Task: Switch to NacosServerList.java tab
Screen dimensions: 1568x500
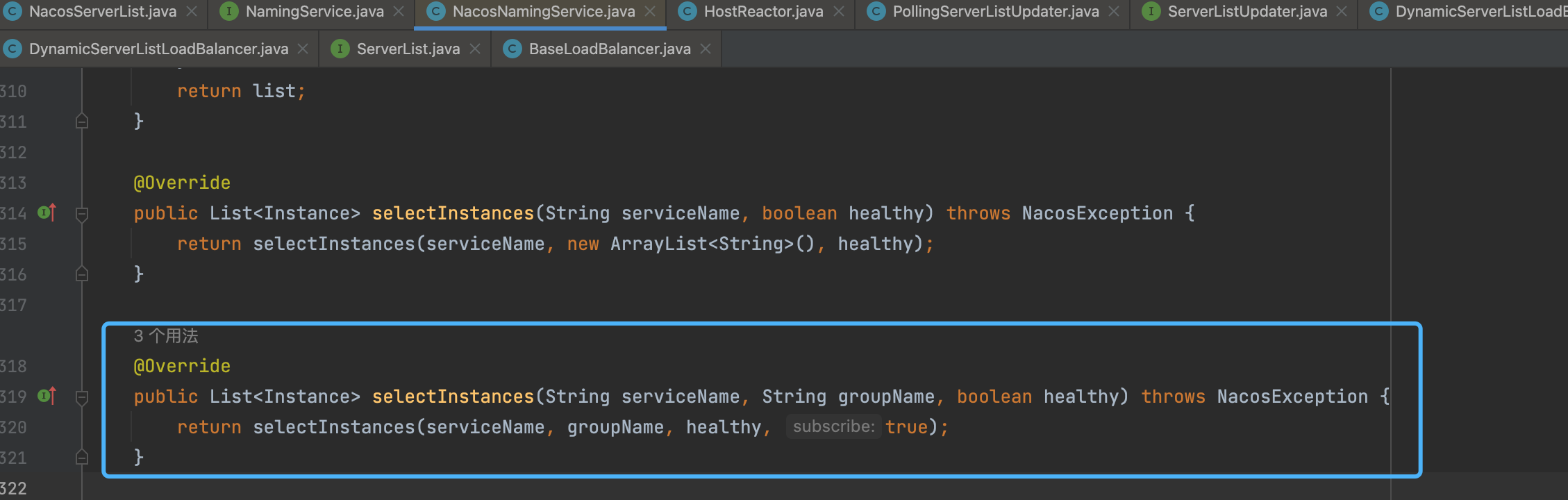Action: point(103,12)
